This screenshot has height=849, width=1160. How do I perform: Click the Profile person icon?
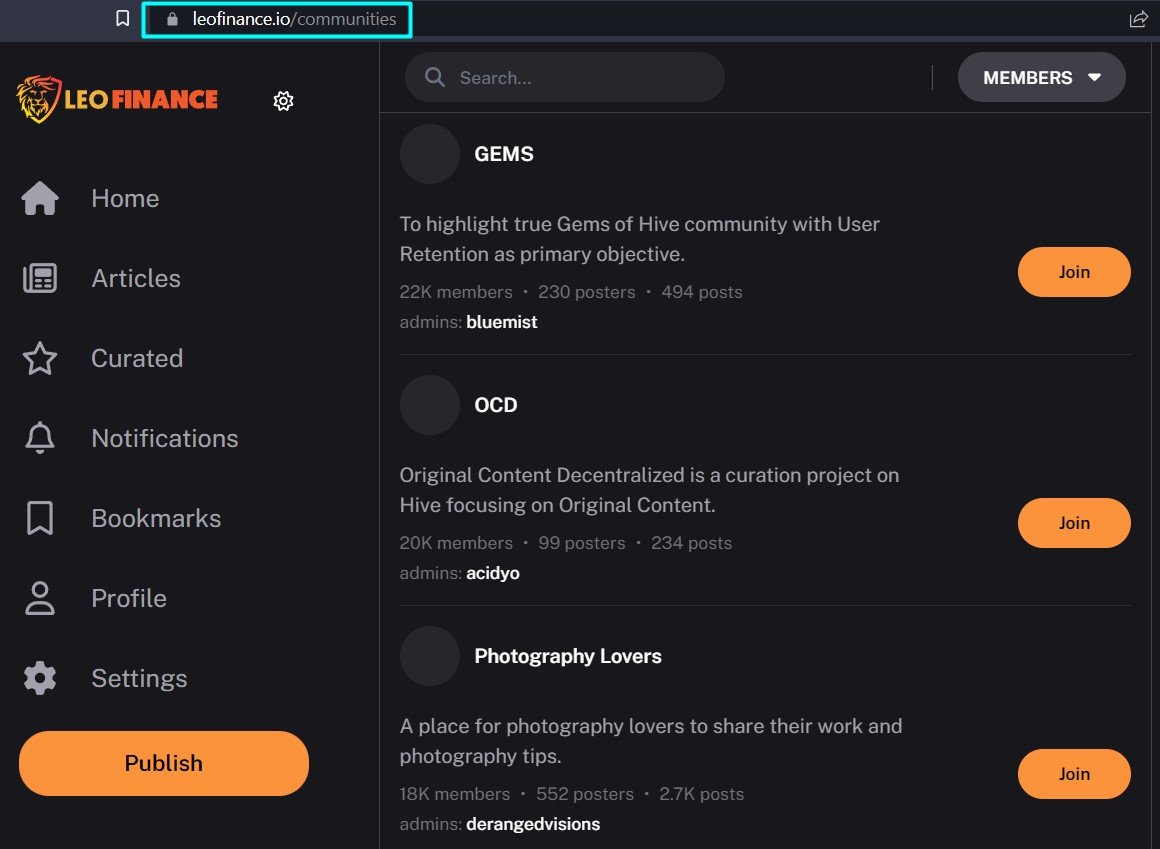[40, 598]
